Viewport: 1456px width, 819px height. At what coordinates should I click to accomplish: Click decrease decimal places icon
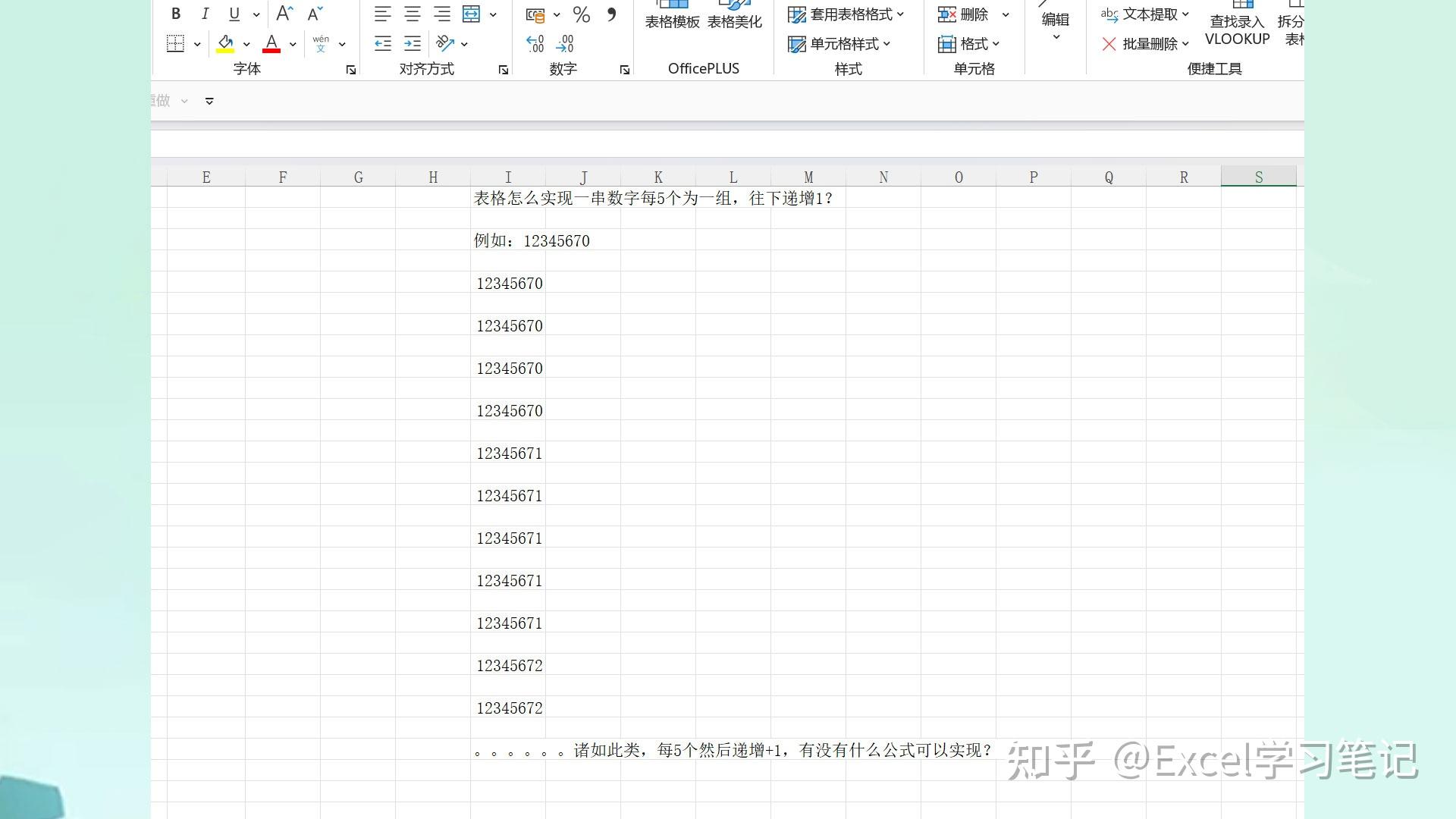[x=564, y=42]
